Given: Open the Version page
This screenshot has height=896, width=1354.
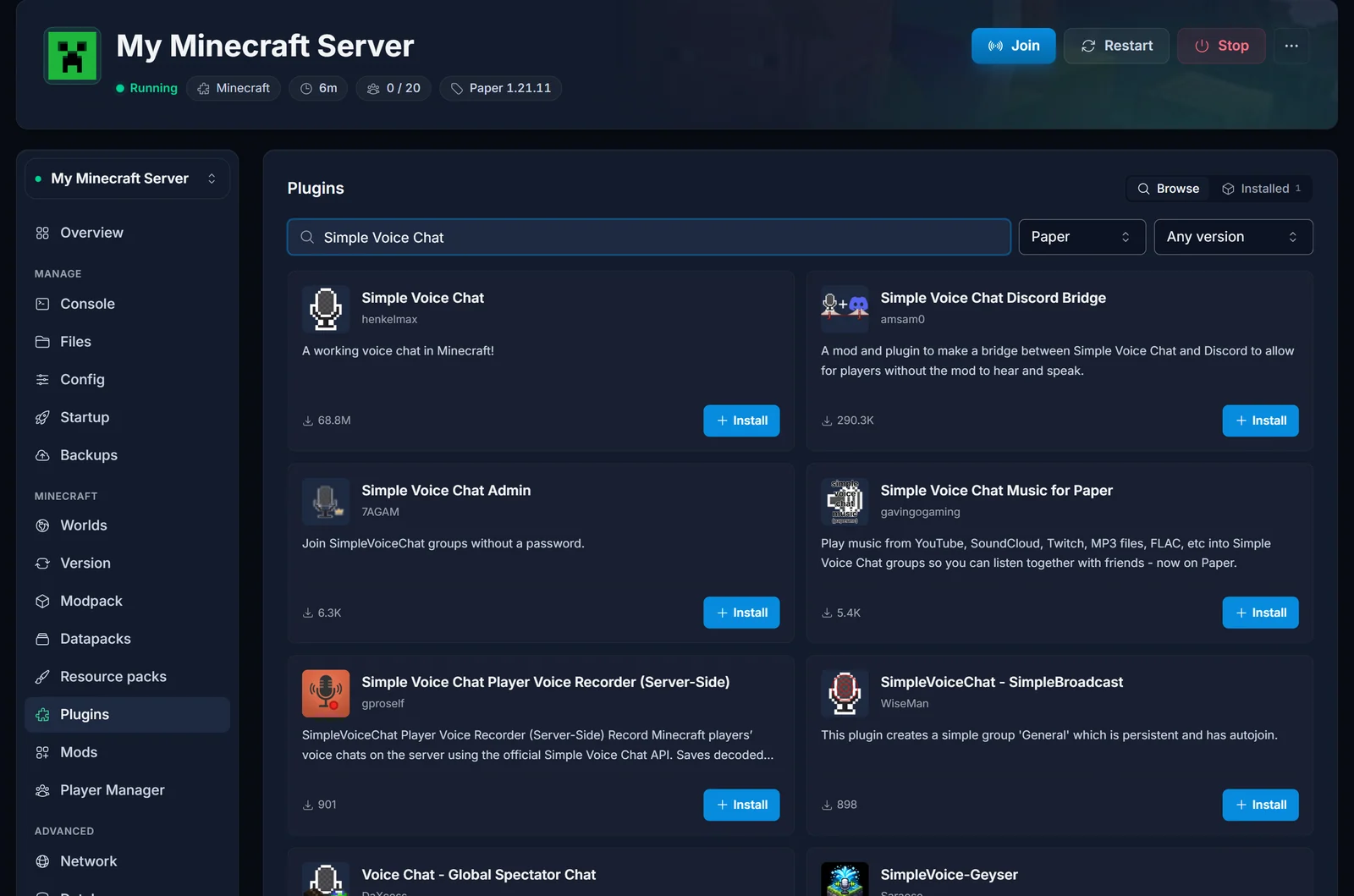Looking at the screenshot, I should [127, 563].
